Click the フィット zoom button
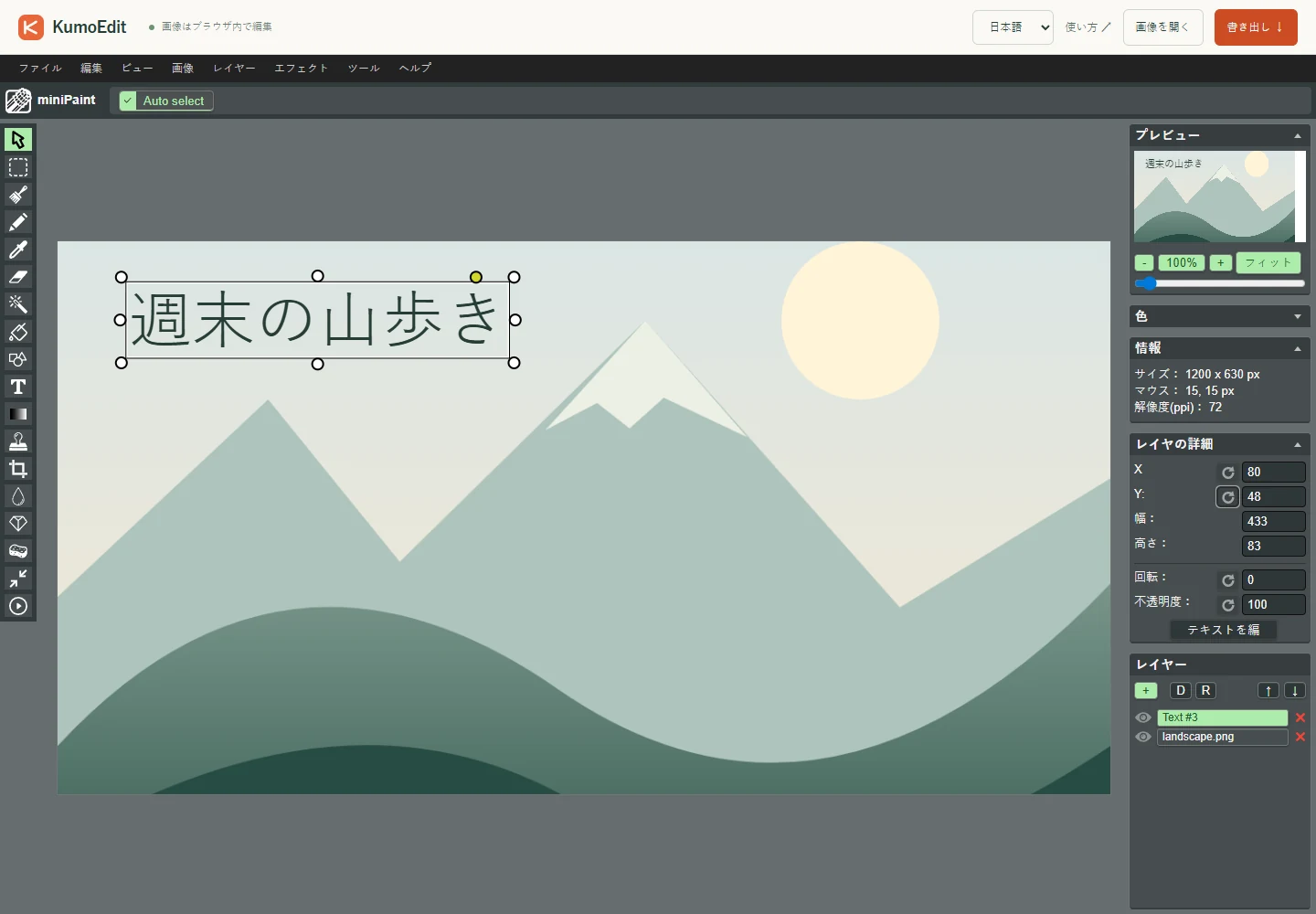Image resolution: width=1316 pixels, height=914 pixels. pyautogui.click(x=1268, y=263)
